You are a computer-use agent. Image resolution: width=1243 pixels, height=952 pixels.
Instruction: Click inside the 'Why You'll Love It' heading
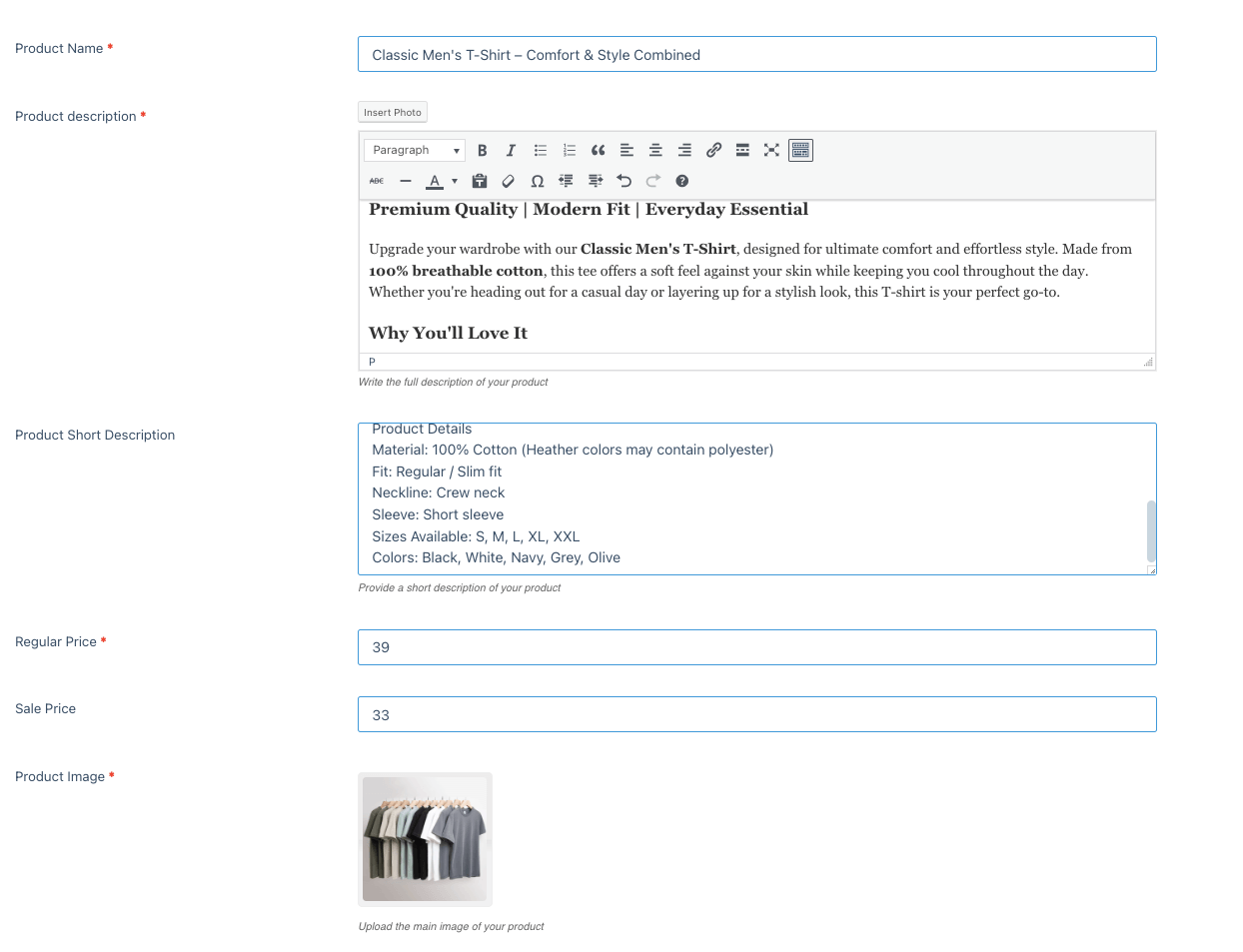point(448,333)
